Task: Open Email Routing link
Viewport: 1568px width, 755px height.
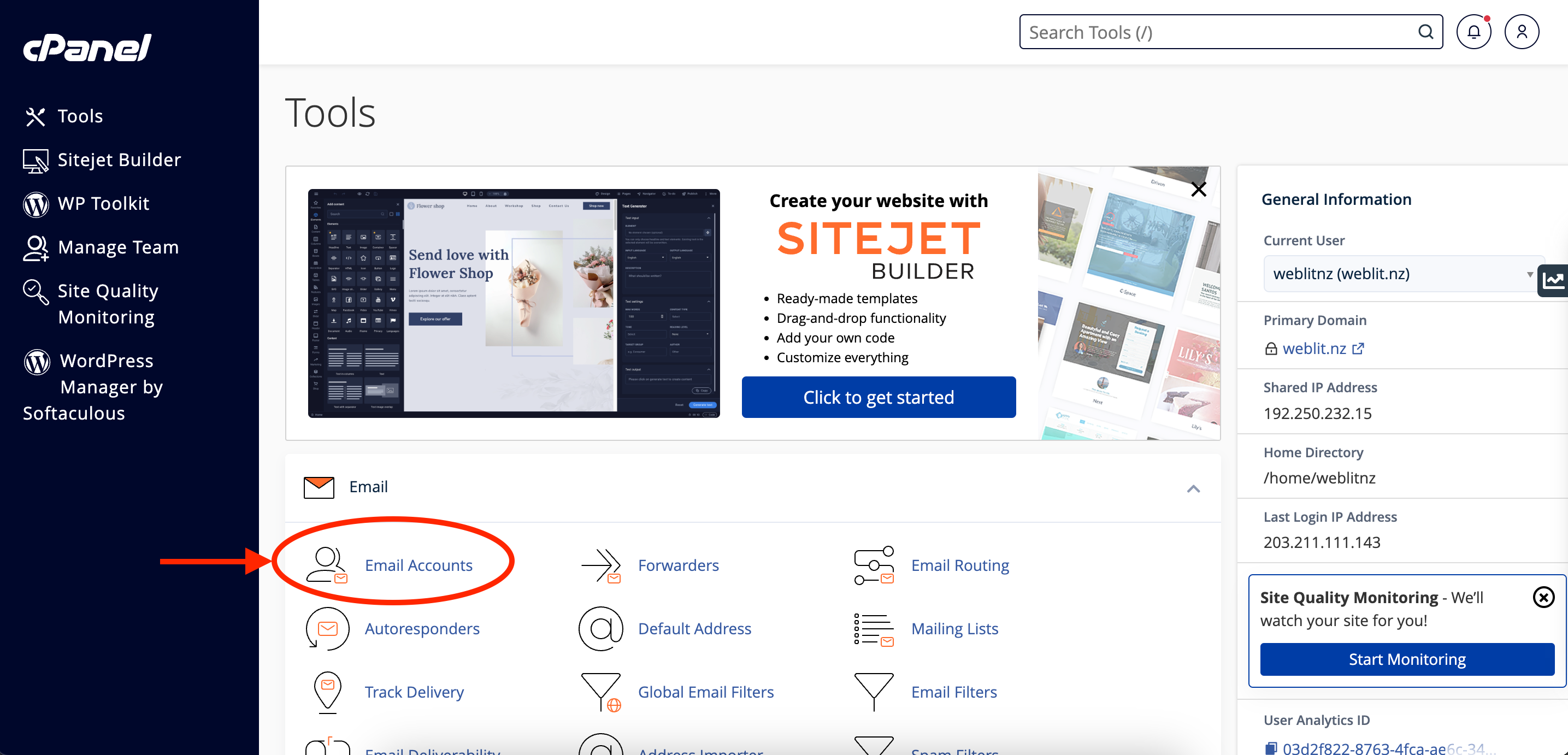Action: [x=960, y=565]
